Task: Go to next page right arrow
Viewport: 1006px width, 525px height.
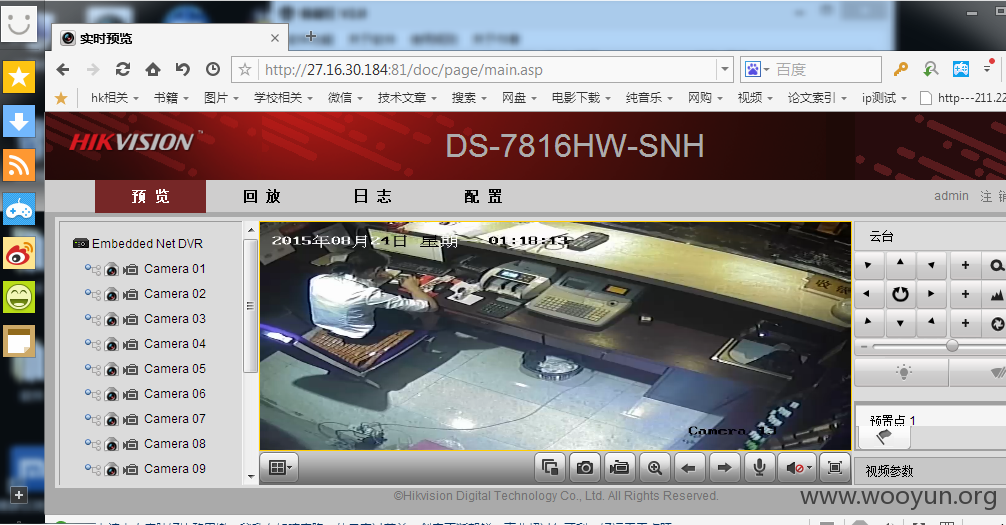Action: pyautogui.click(x=724, y=467)
